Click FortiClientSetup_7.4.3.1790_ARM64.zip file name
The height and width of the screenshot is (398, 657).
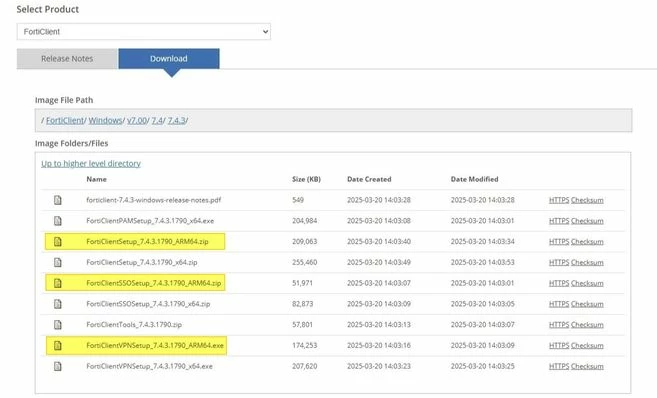point(147,242)
